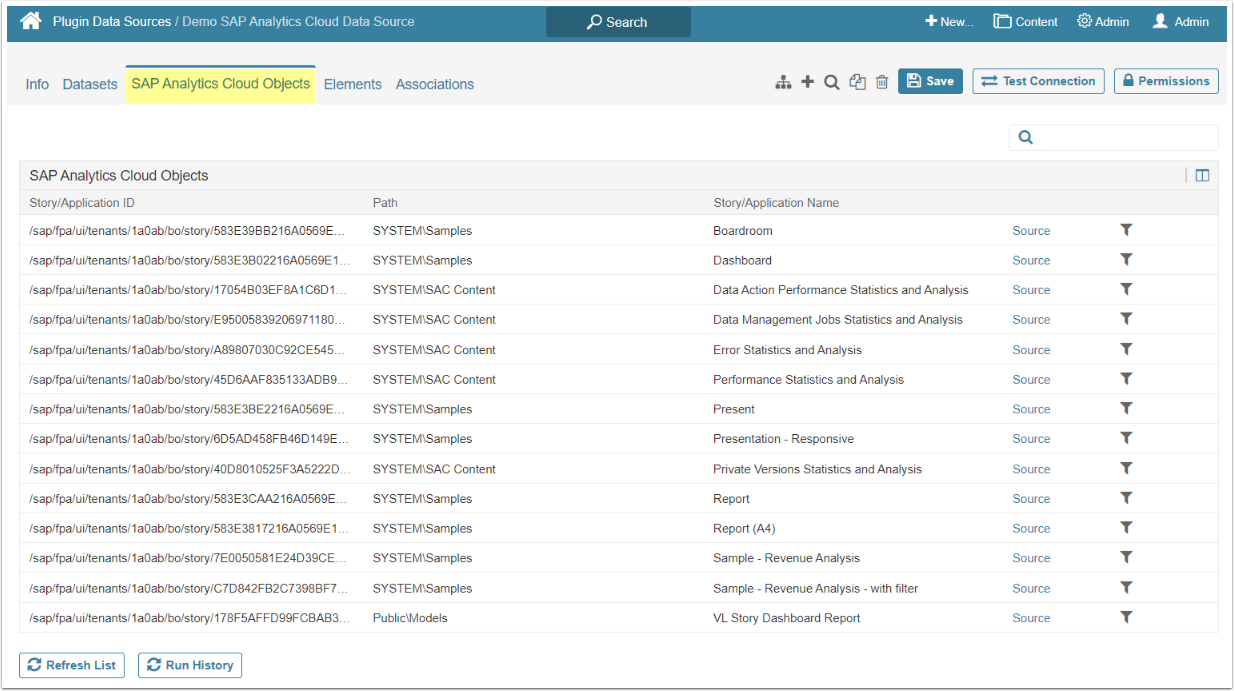Select the SAP Analytics Cloud Objects tab
Viewport: 1234px width, 691px height.
point(221,84)
